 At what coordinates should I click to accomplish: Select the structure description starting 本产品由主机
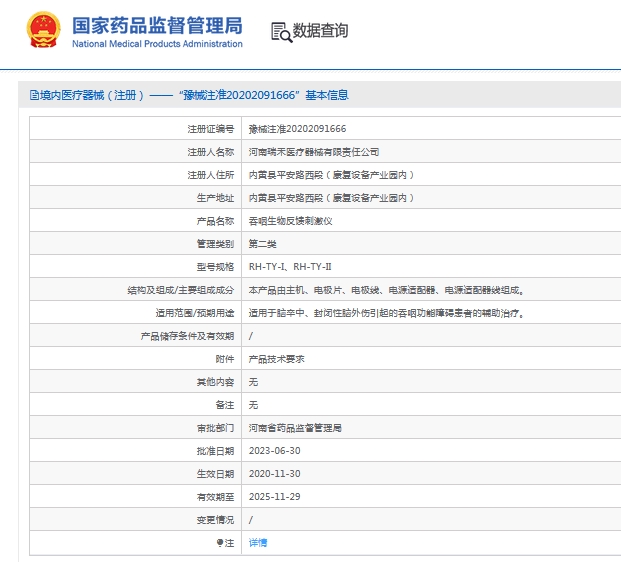point(387,290)
